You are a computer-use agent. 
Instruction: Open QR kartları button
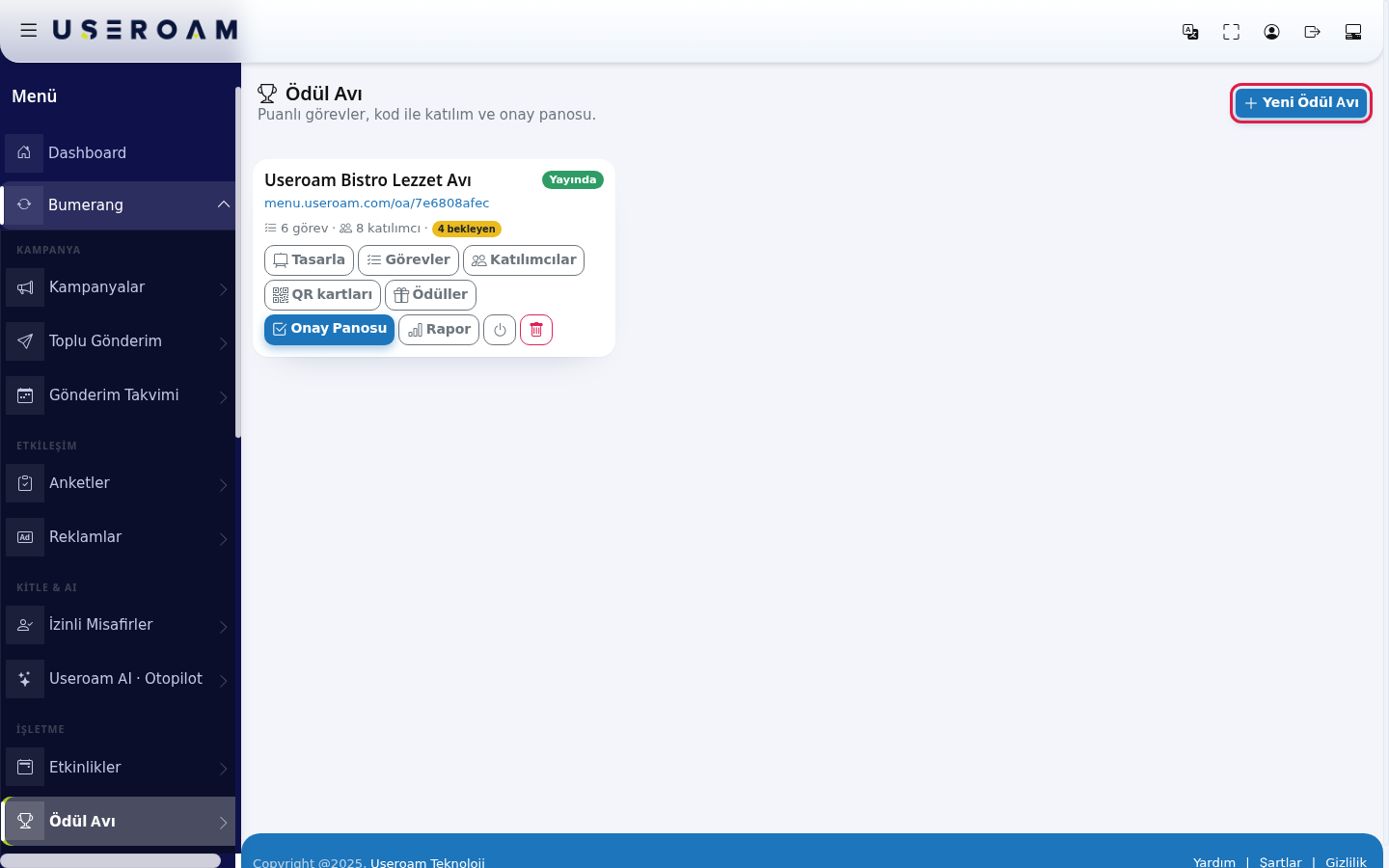(x=322, y=295)
